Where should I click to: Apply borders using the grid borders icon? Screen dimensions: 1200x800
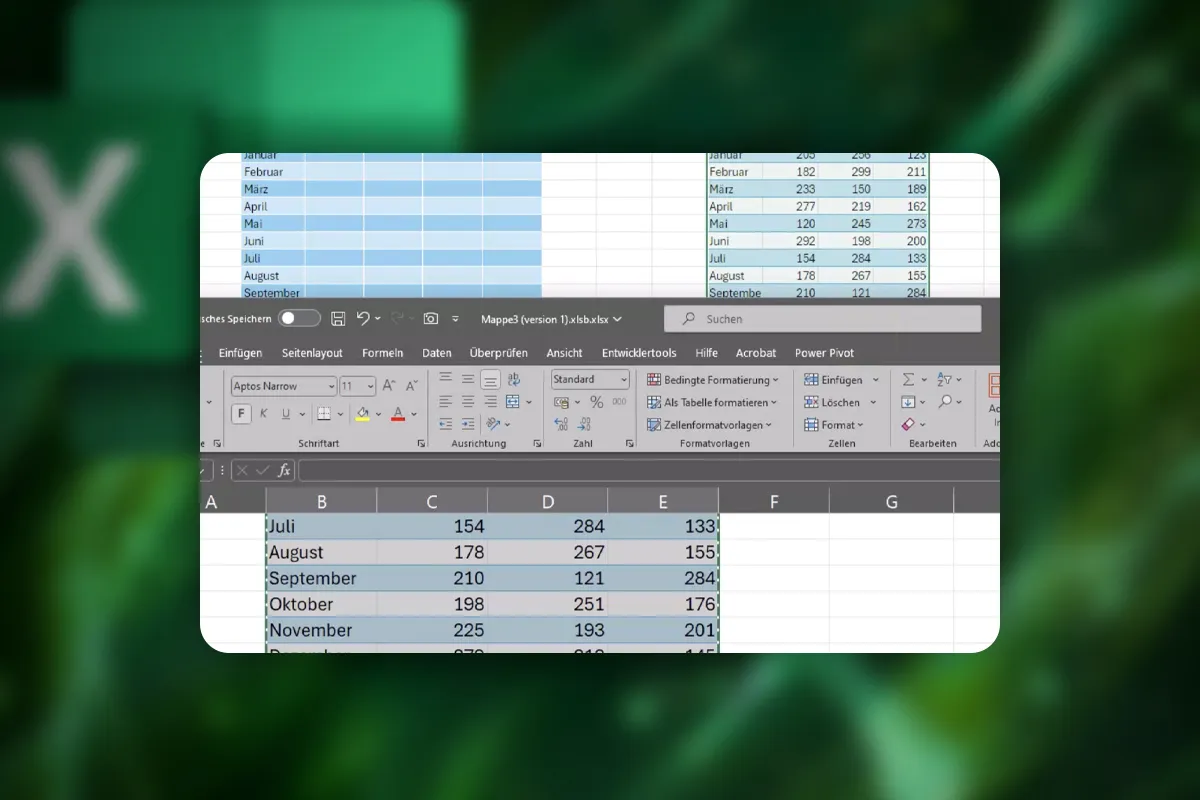point(324,414)
